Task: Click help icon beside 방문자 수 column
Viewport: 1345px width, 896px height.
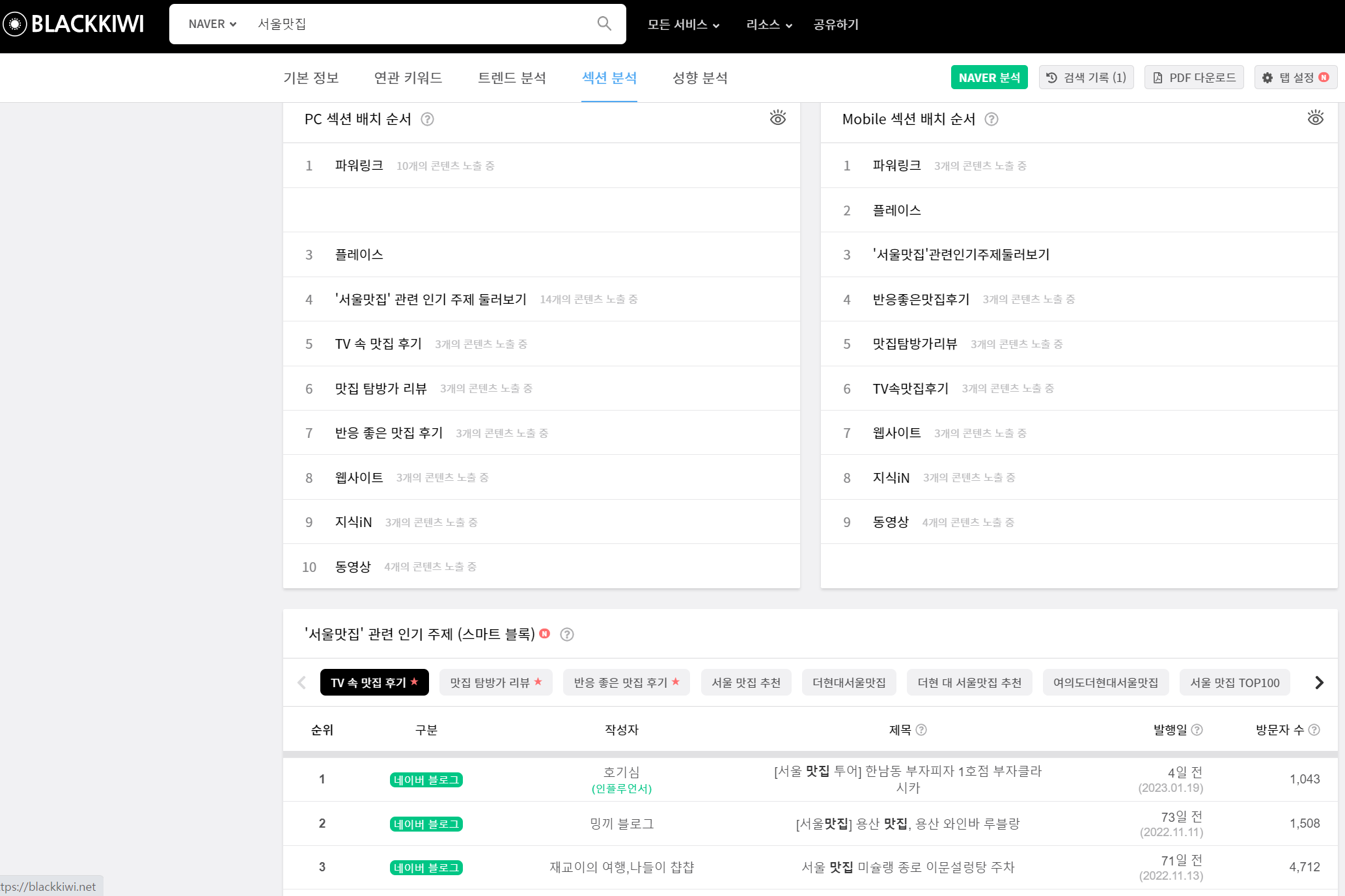Action: click(x=1314, y=730)
